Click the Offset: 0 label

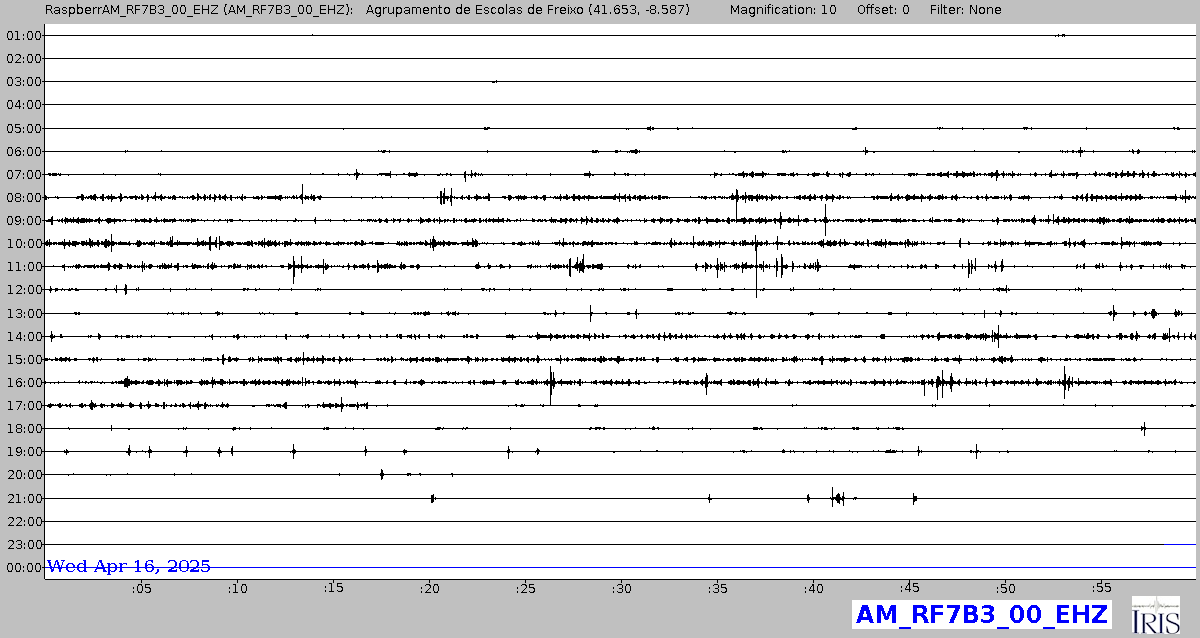pyautogui.click(x=883, y=9)
